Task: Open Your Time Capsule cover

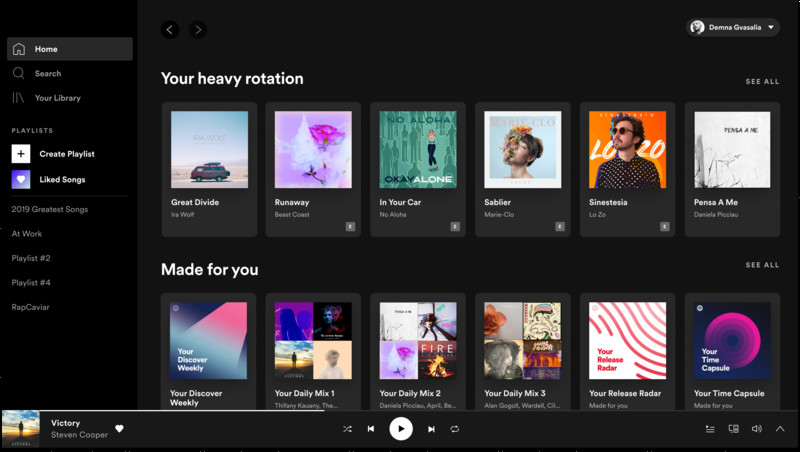Action: 732,341
